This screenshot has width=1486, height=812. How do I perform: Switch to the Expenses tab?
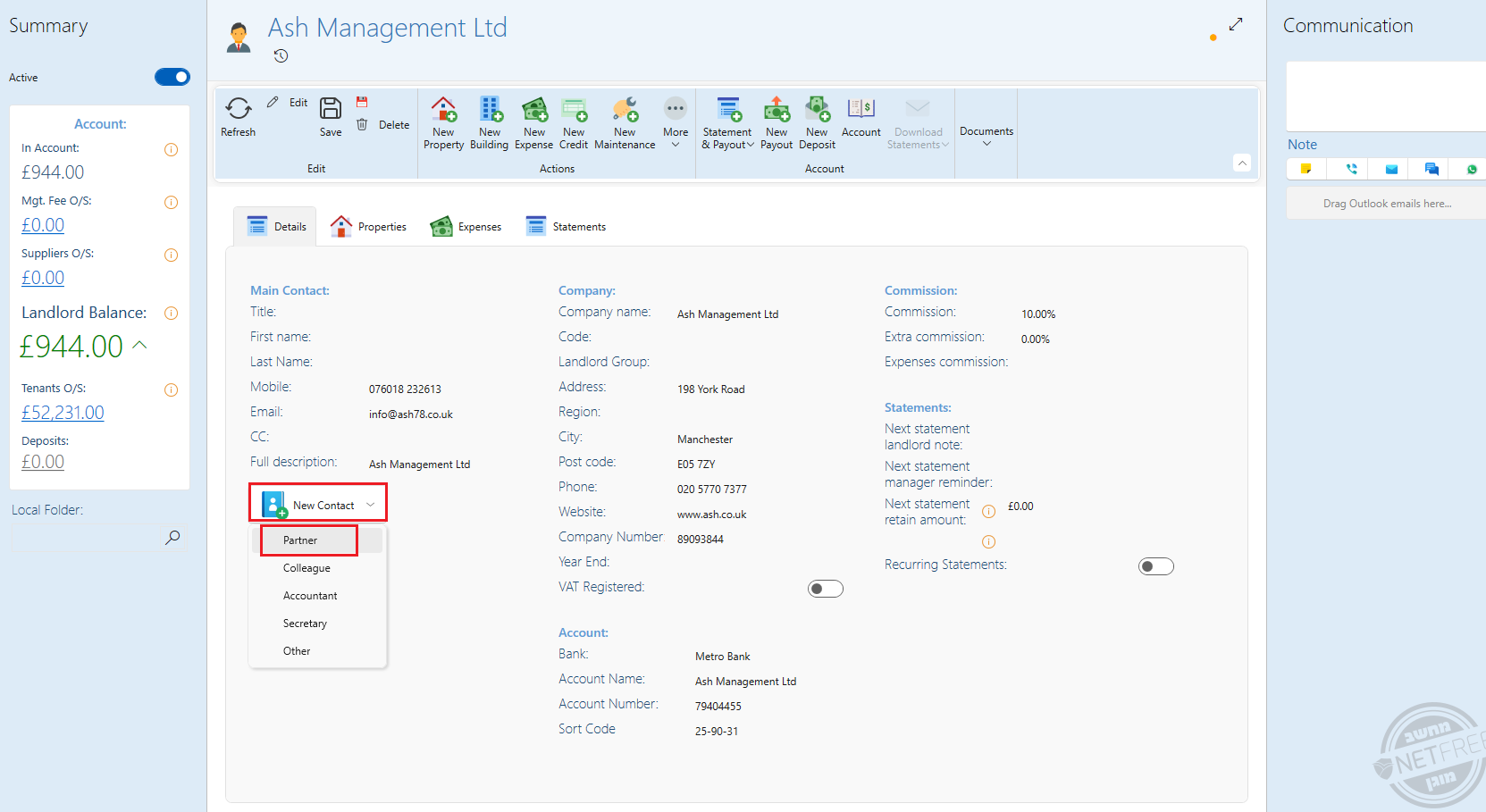[x=466, y=227]
